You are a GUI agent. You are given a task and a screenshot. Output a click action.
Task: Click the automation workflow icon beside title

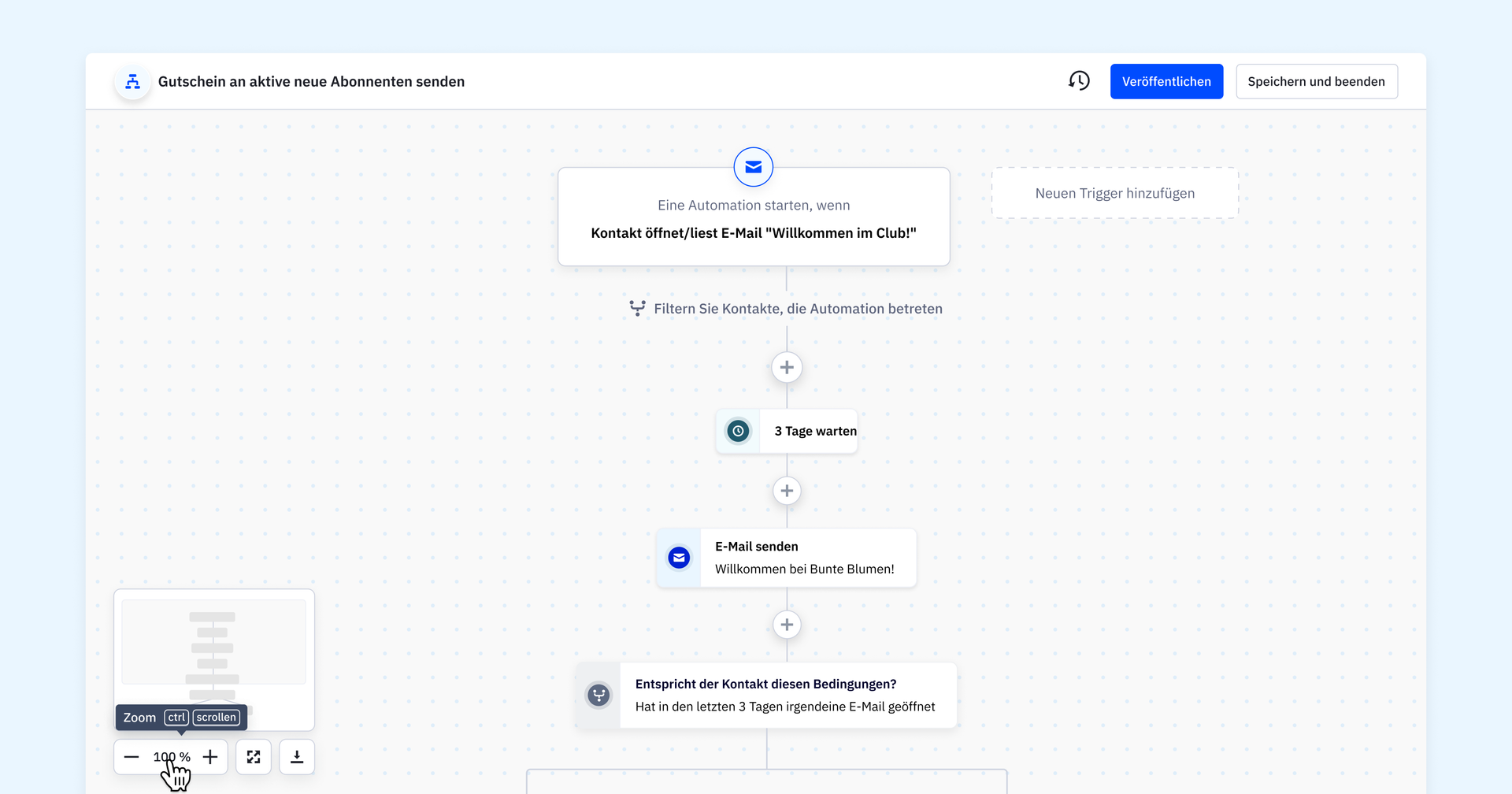pos(132,82)
